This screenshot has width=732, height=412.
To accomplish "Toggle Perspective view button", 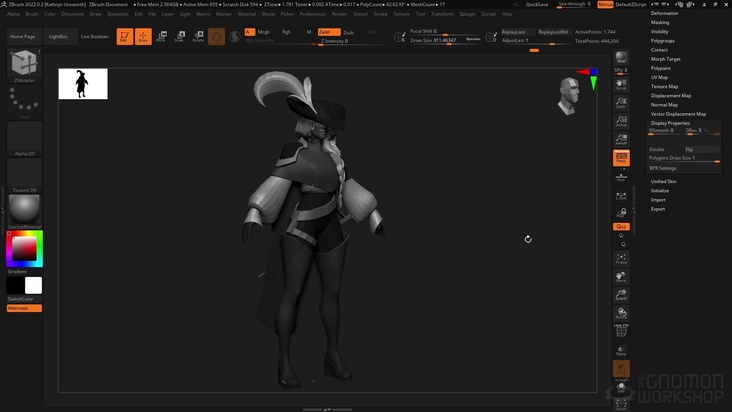I will [621, 158].
